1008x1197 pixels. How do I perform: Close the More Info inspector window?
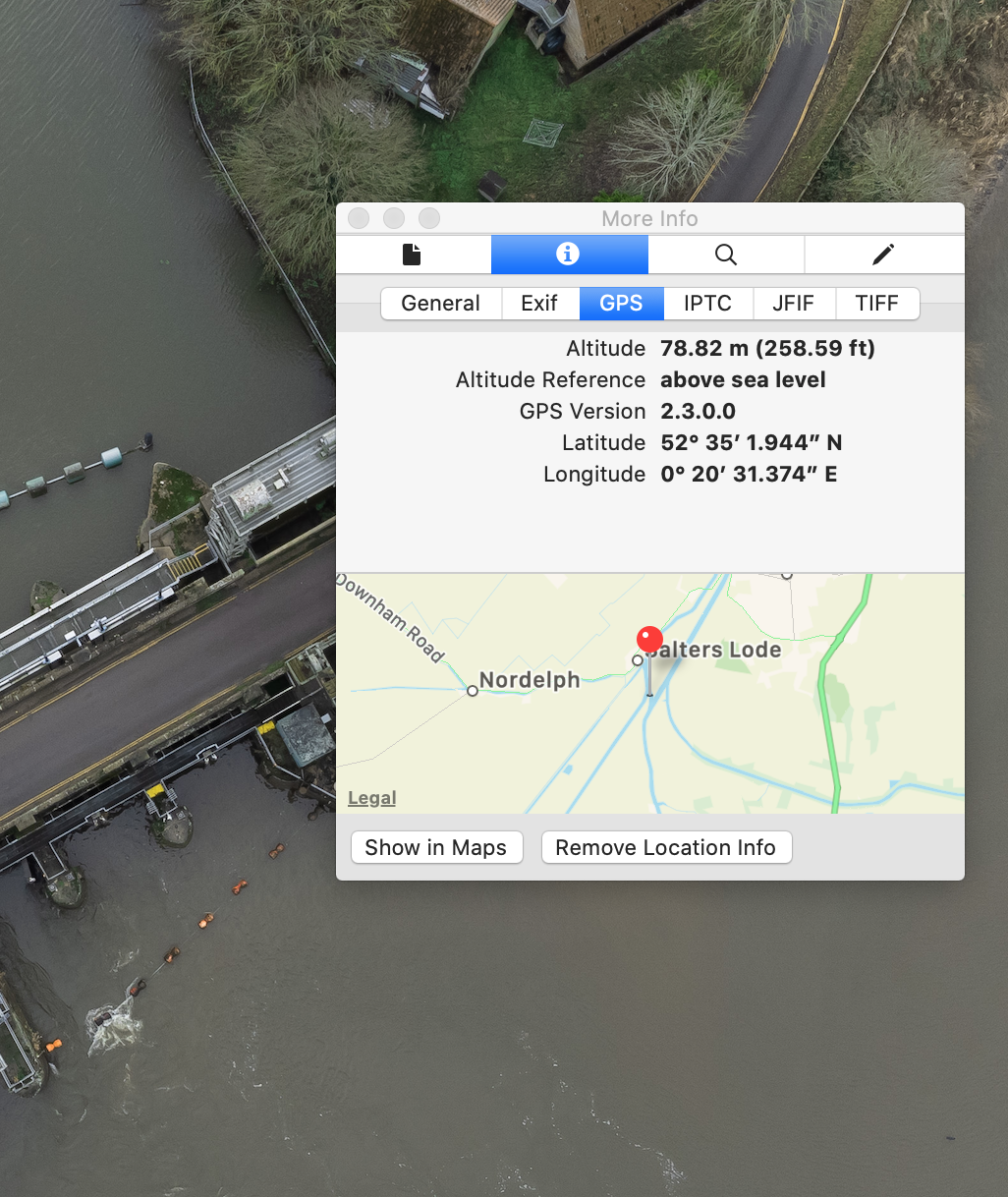(x=359, y=218)
